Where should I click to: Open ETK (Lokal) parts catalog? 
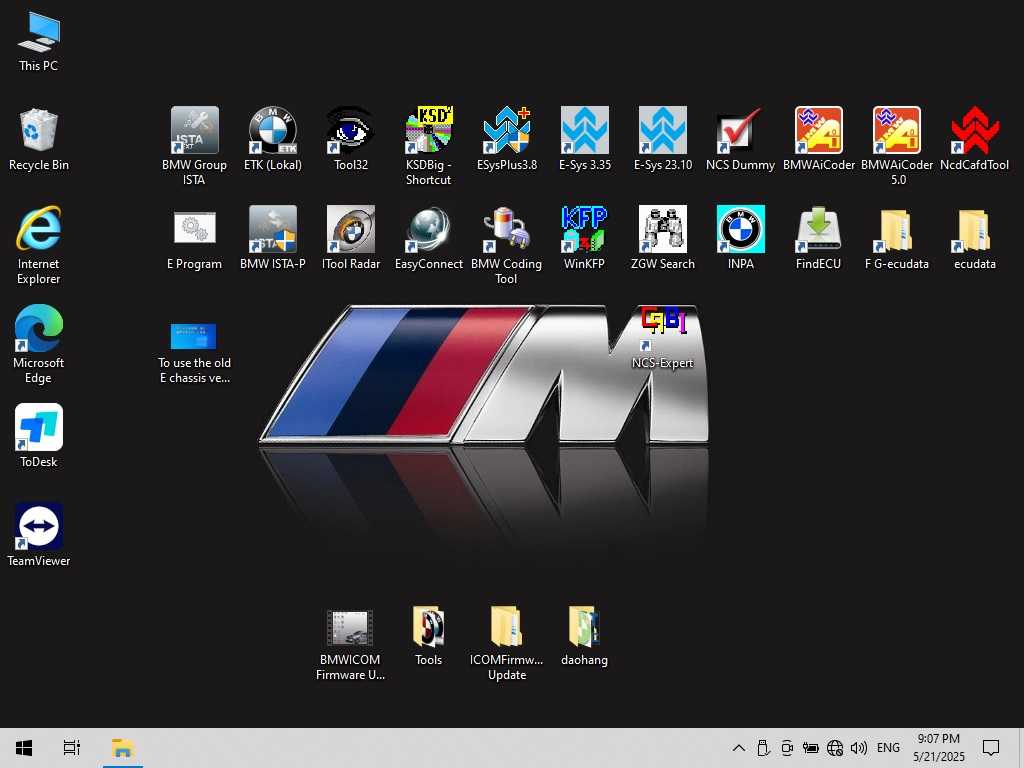coord(272,130)
